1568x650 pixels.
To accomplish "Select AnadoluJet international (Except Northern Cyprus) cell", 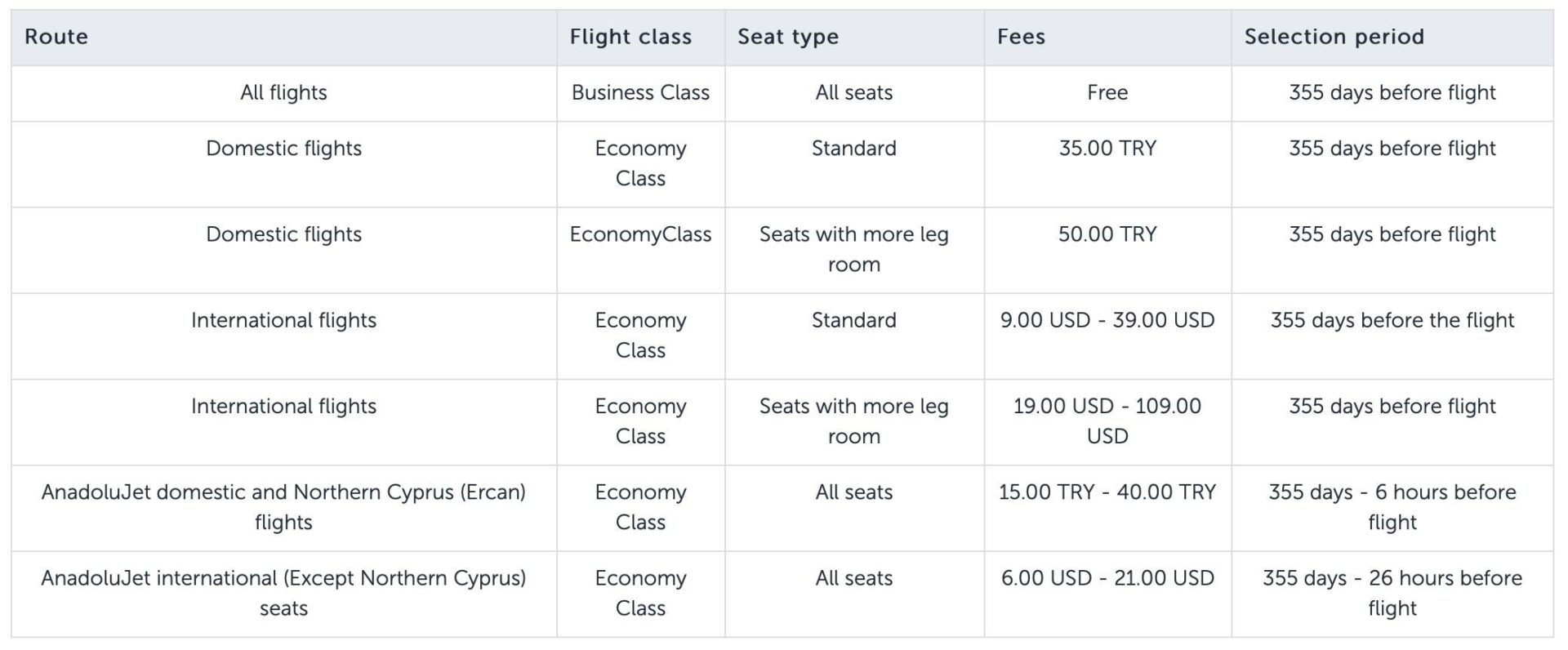I will tap(283, 594).
